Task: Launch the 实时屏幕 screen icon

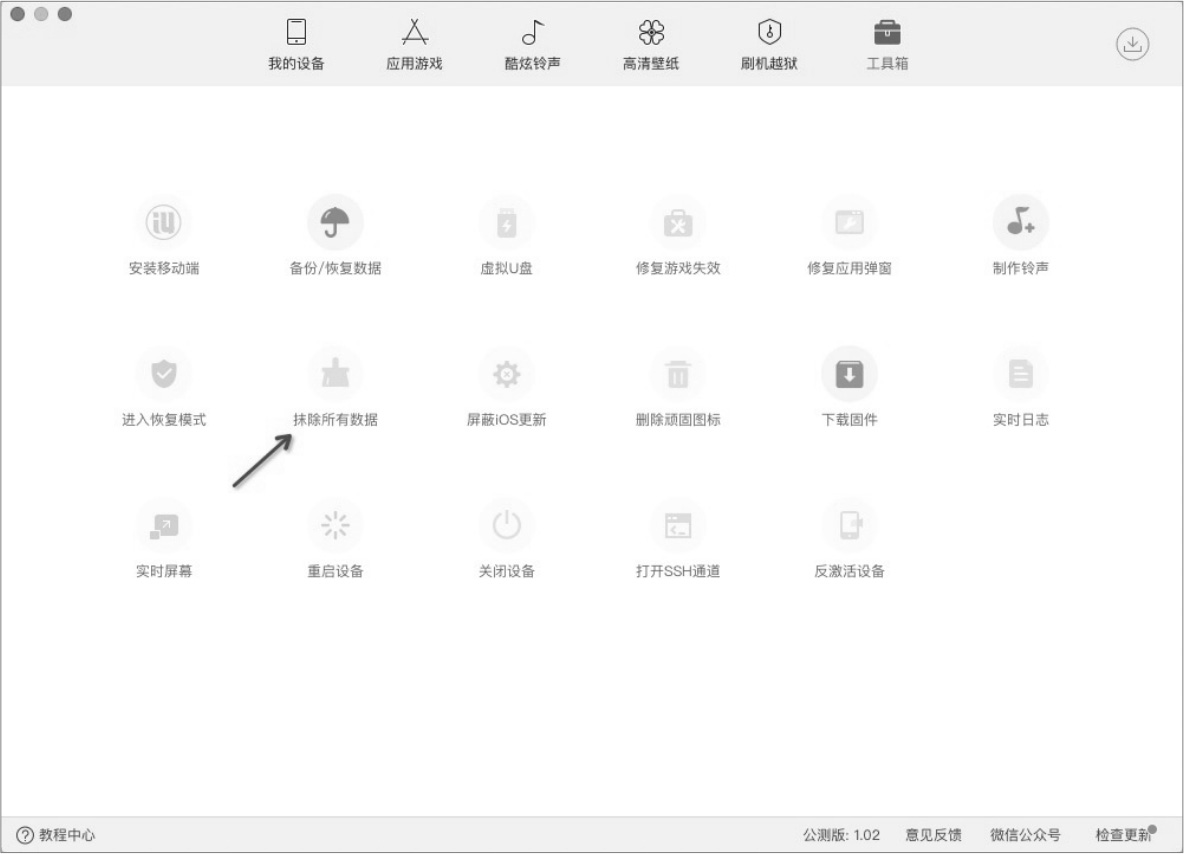Action: [x=164, y=525]
